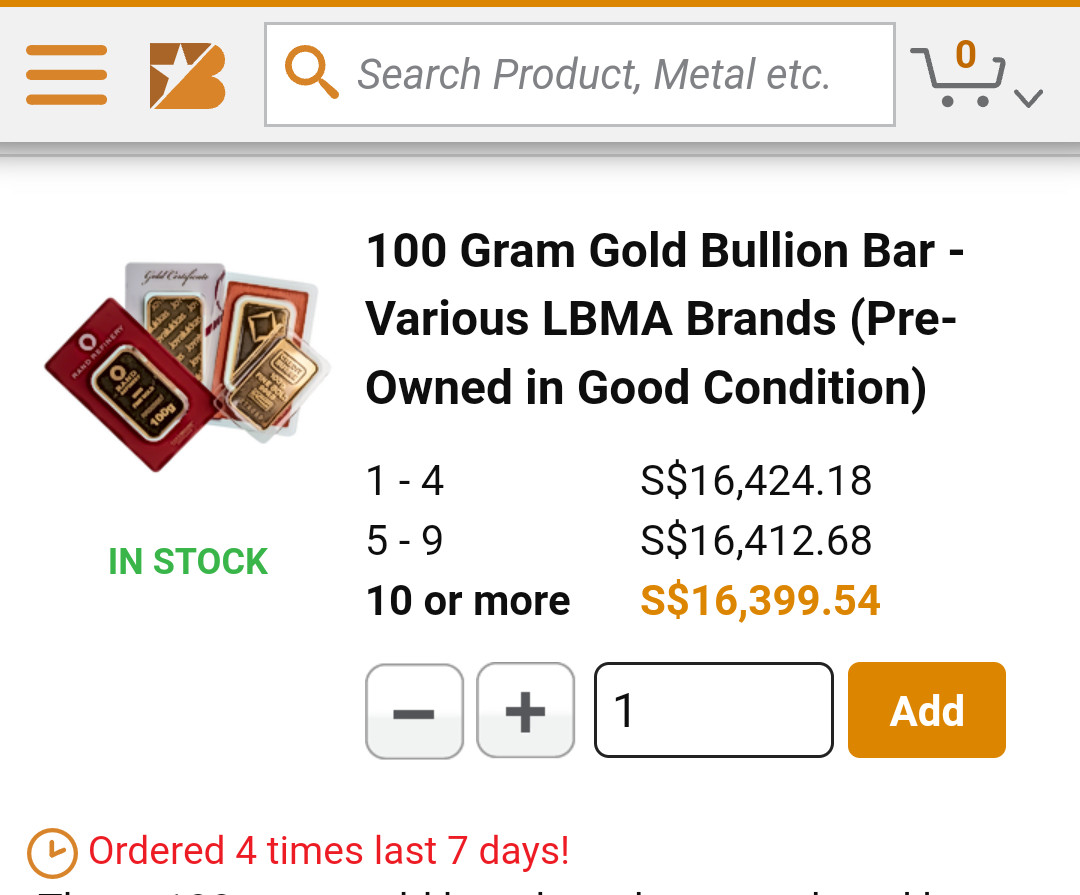Open the shopping cart icon
Screen dimensions: 1080x895
pyautogui.click(x=957, y=78)
